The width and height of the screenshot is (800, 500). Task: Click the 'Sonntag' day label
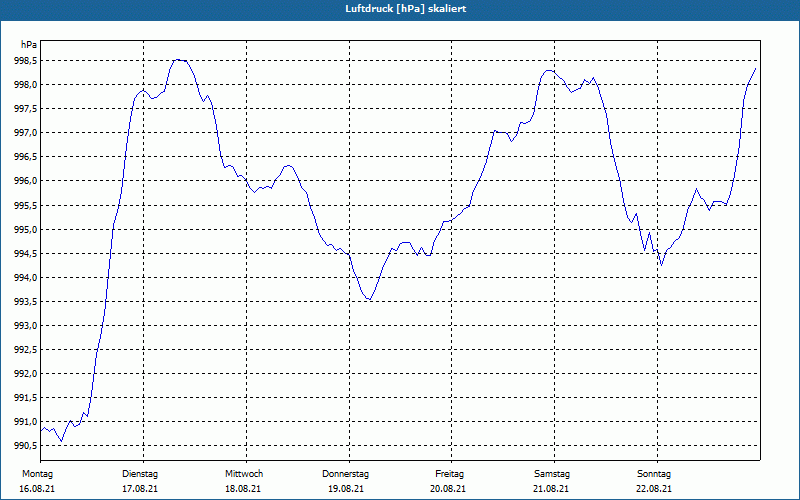pyautogui.click(x=654, y=474)
